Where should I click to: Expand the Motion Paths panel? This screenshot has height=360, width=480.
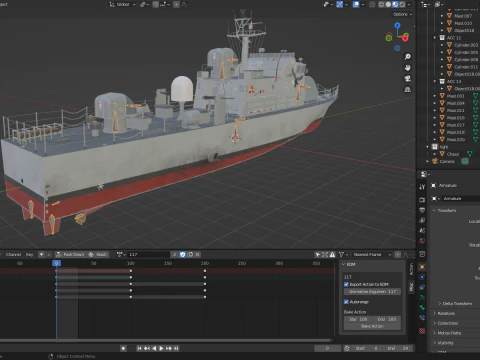(435, 333)
